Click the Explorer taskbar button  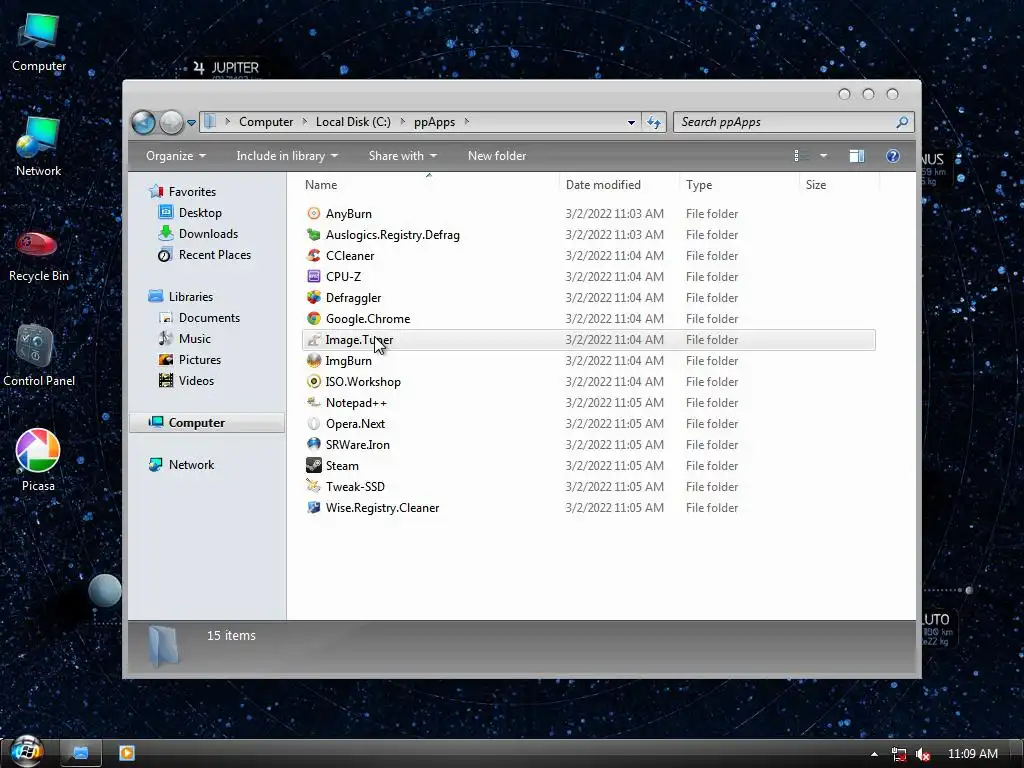pyautogui.click(x=80, y=753)
